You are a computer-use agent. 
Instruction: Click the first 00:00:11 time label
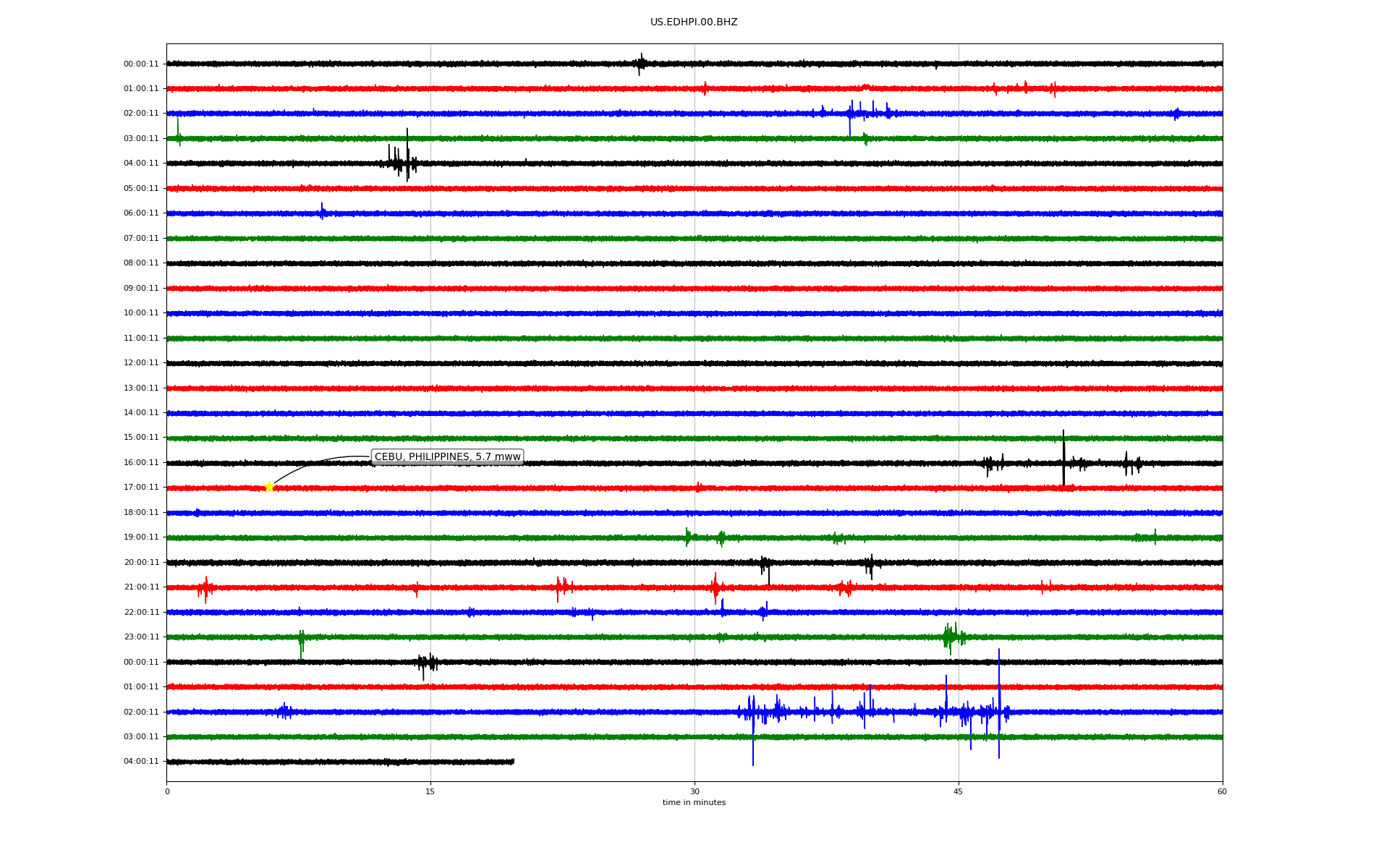click(x=141, y=64)
